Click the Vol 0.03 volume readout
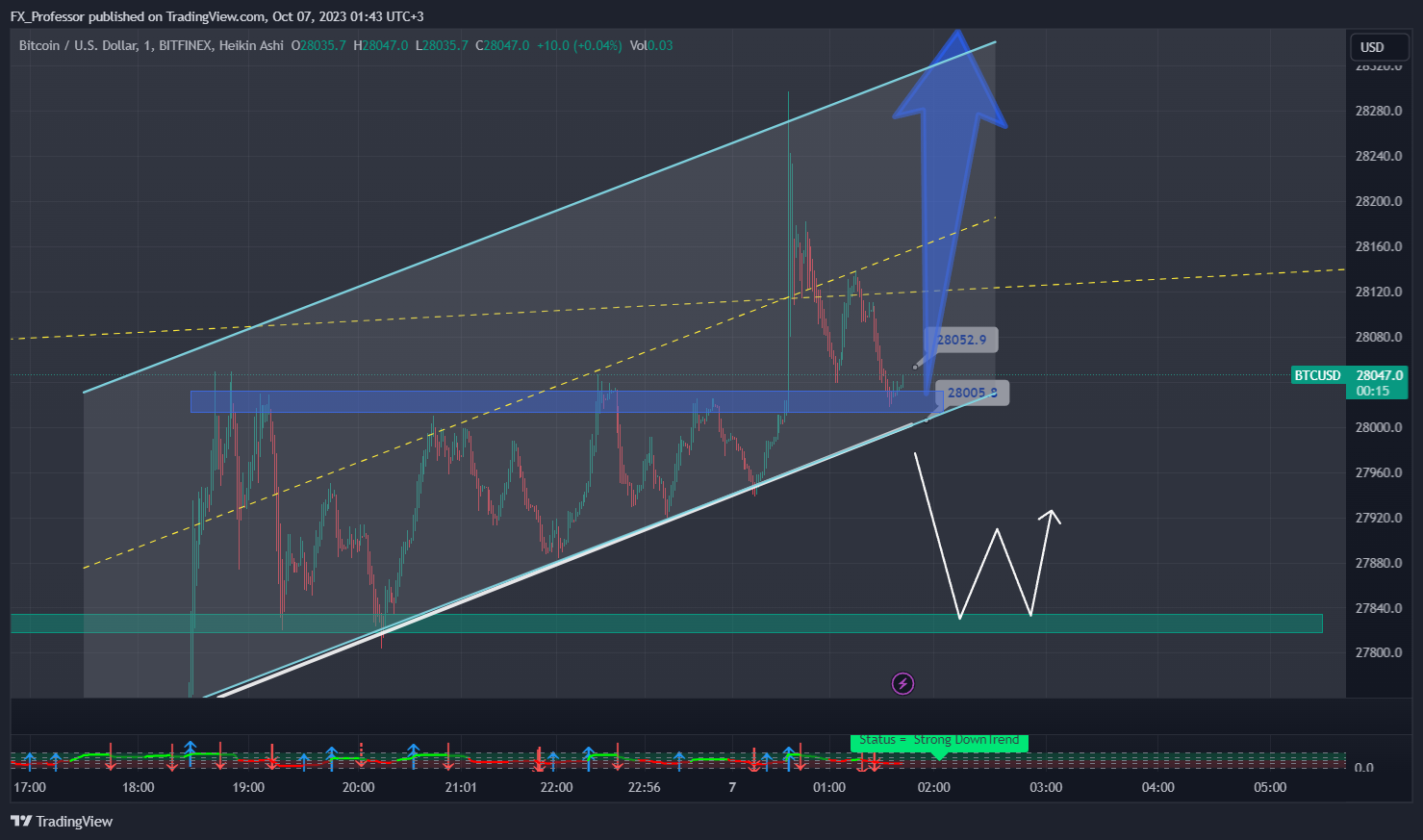The image size is (1423, 840). pyautogui.click(x=651, y=45)
